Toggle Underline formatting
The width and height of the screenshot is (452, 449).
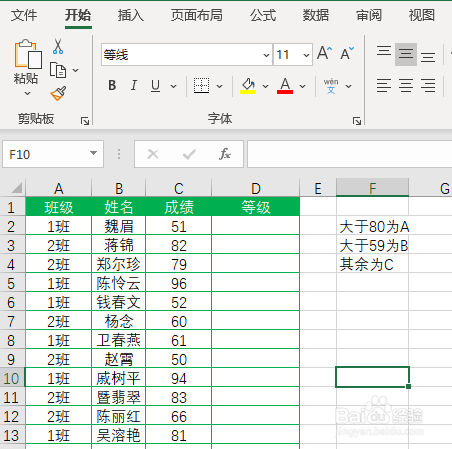coord(155,86)
